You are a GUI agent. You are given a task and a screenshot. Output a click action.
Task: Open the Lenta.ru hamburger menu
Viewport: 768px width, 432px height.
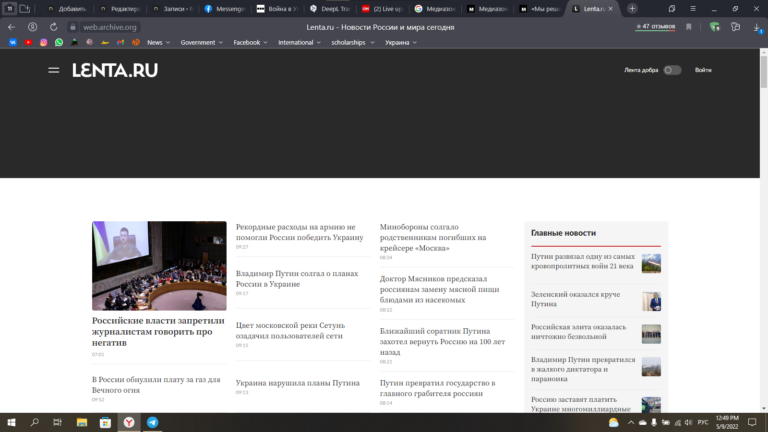click(53, 71)
